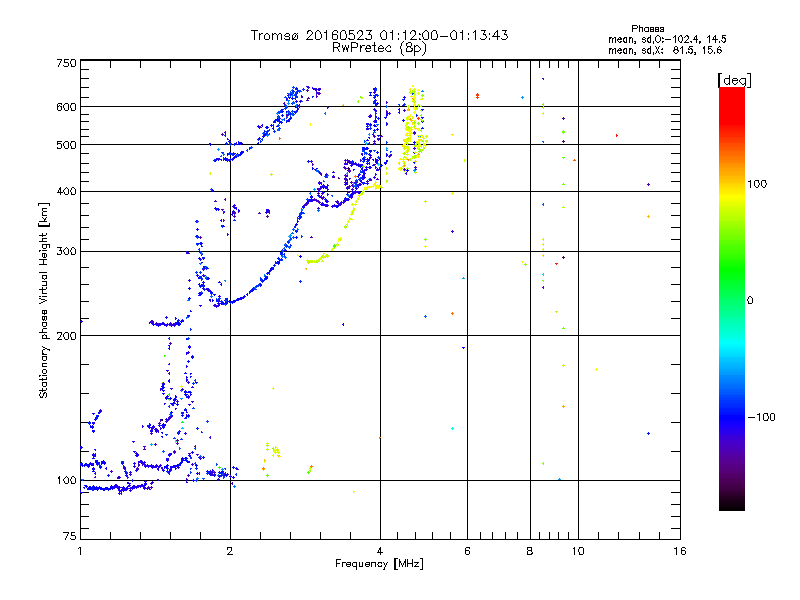Click y-axis tick label '750'
Screen dimensions: 800x600
[x=66, y=63]
